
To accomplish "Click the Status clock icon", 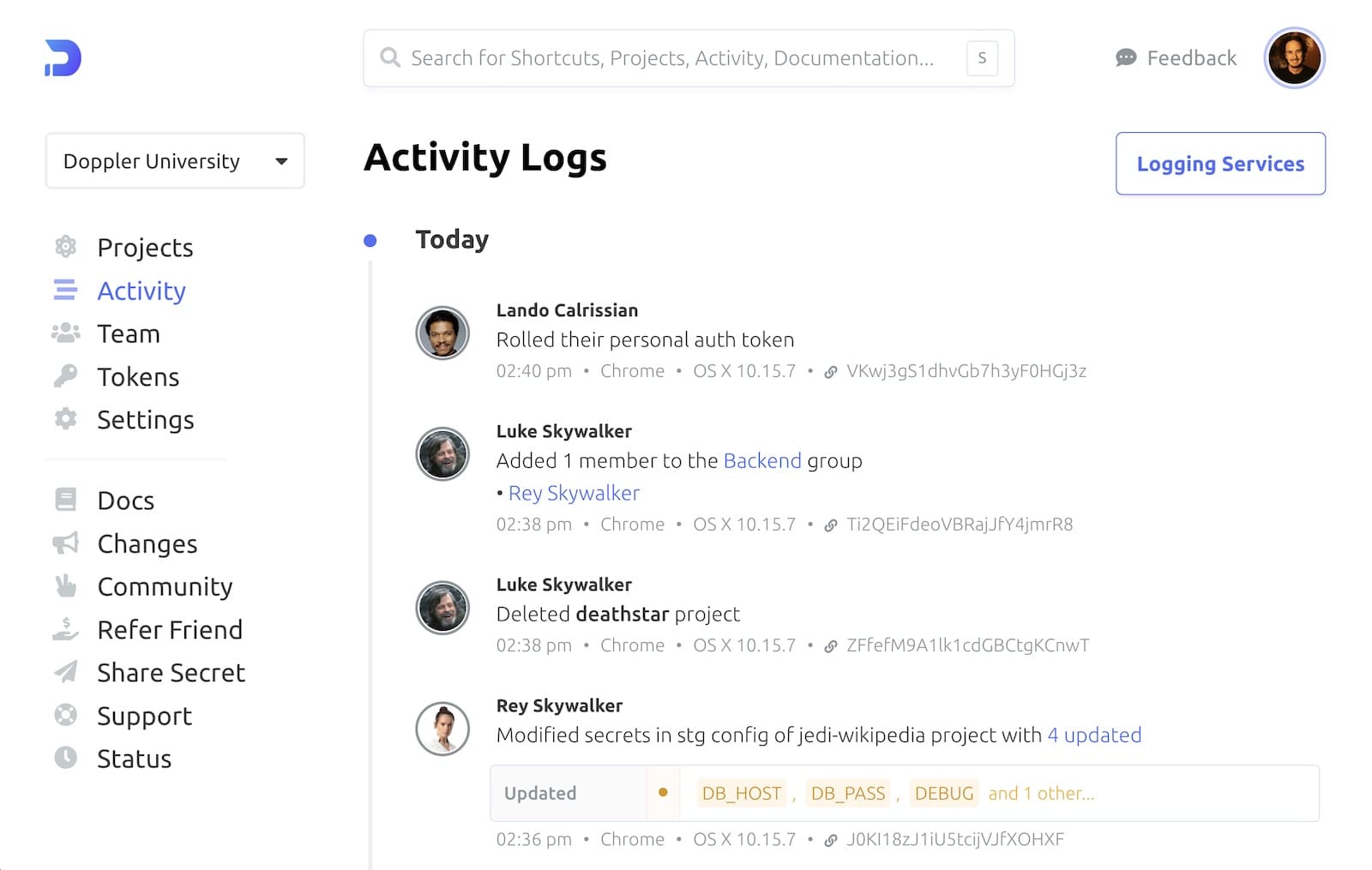I will [x=65, y=758].
